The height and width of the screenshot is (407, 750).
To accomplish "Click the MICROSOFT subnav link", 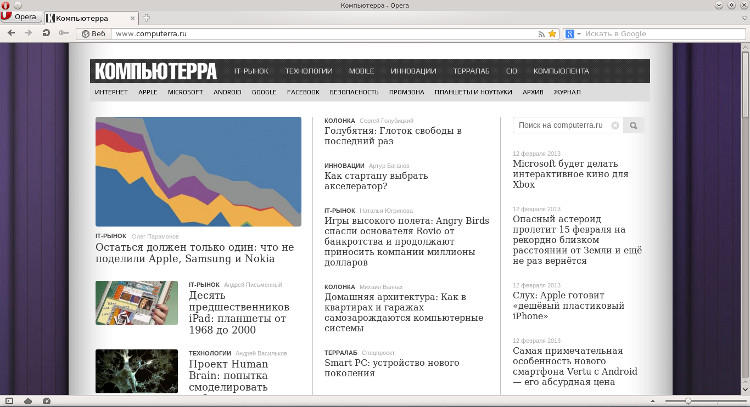I will (x=185, y=92).
